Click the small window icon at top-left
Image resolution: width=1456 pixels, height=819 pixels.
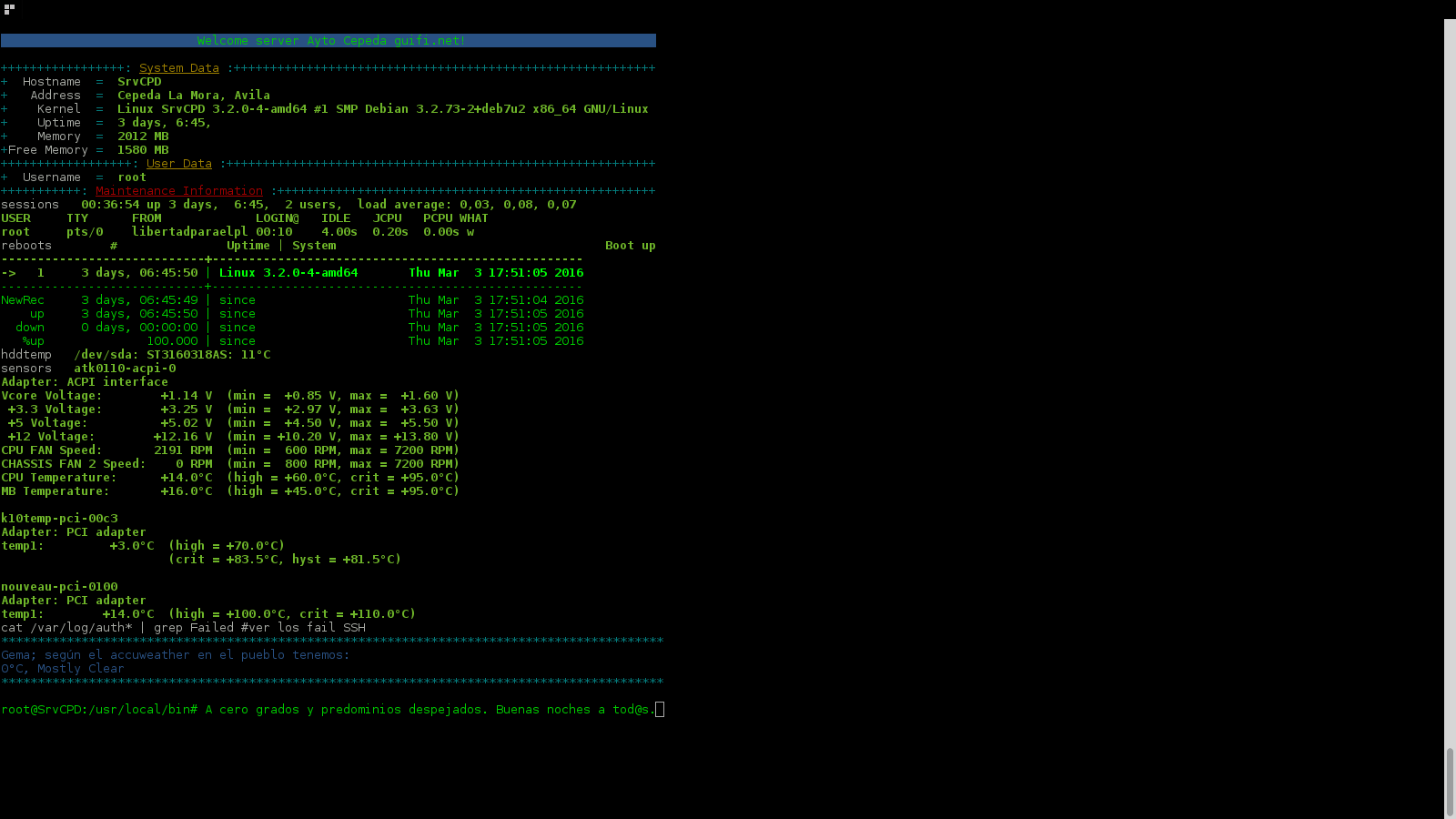[x=9, y=9]
